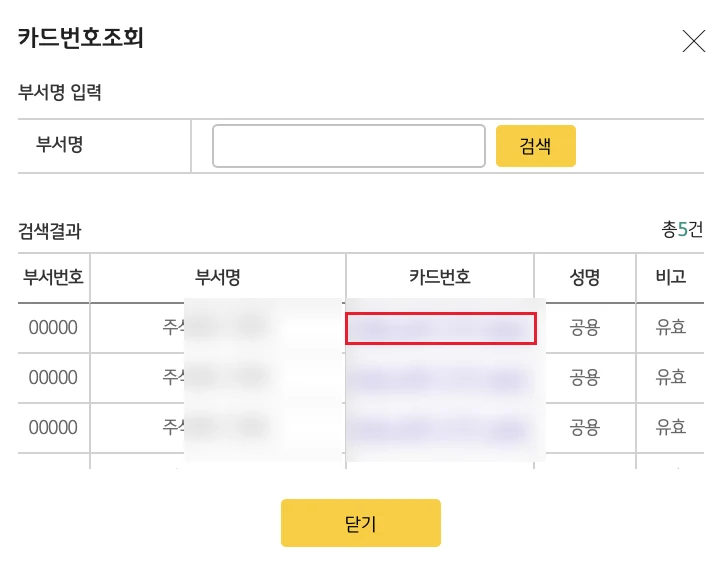This screenshot has height=564, width=724.
Task: Click the 성명 column header
Action: [x=585, y=277]
